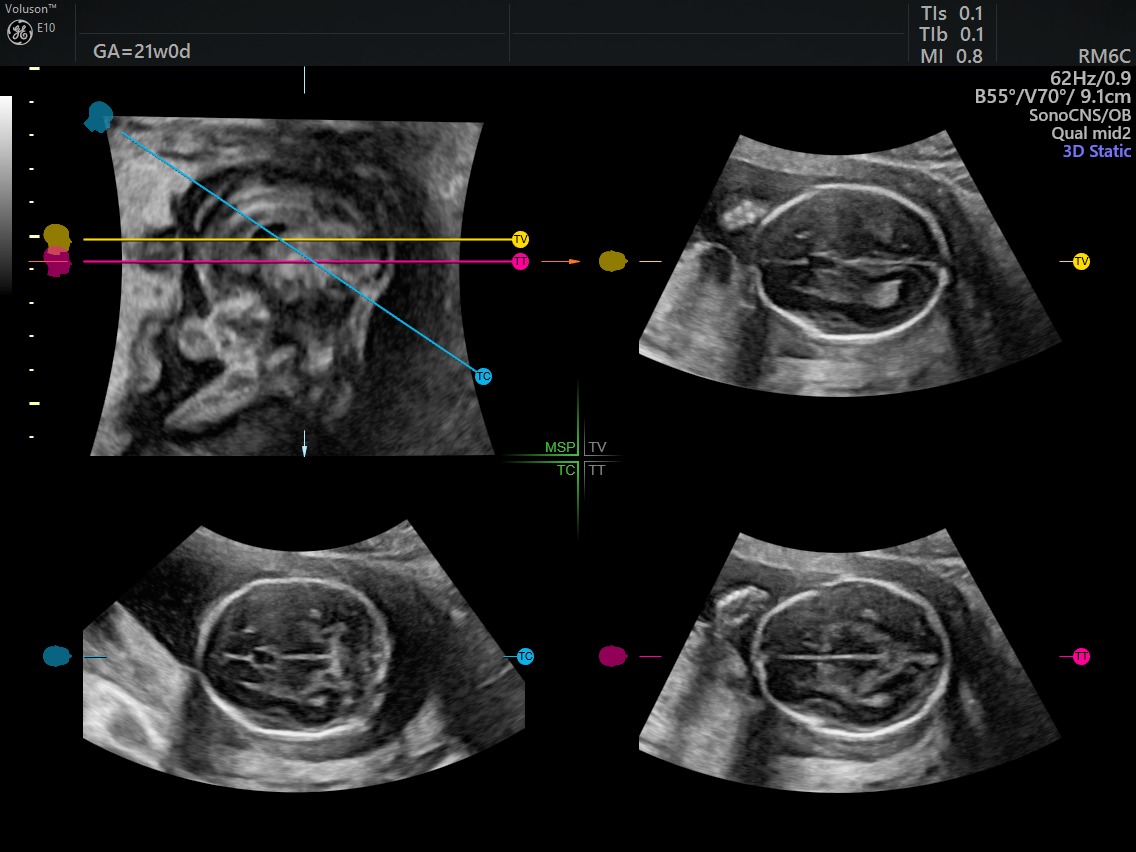Click the GE logo in the corner
This screenshot has width=1136, height=852.
pyautogui.click(x=19, y=30)
